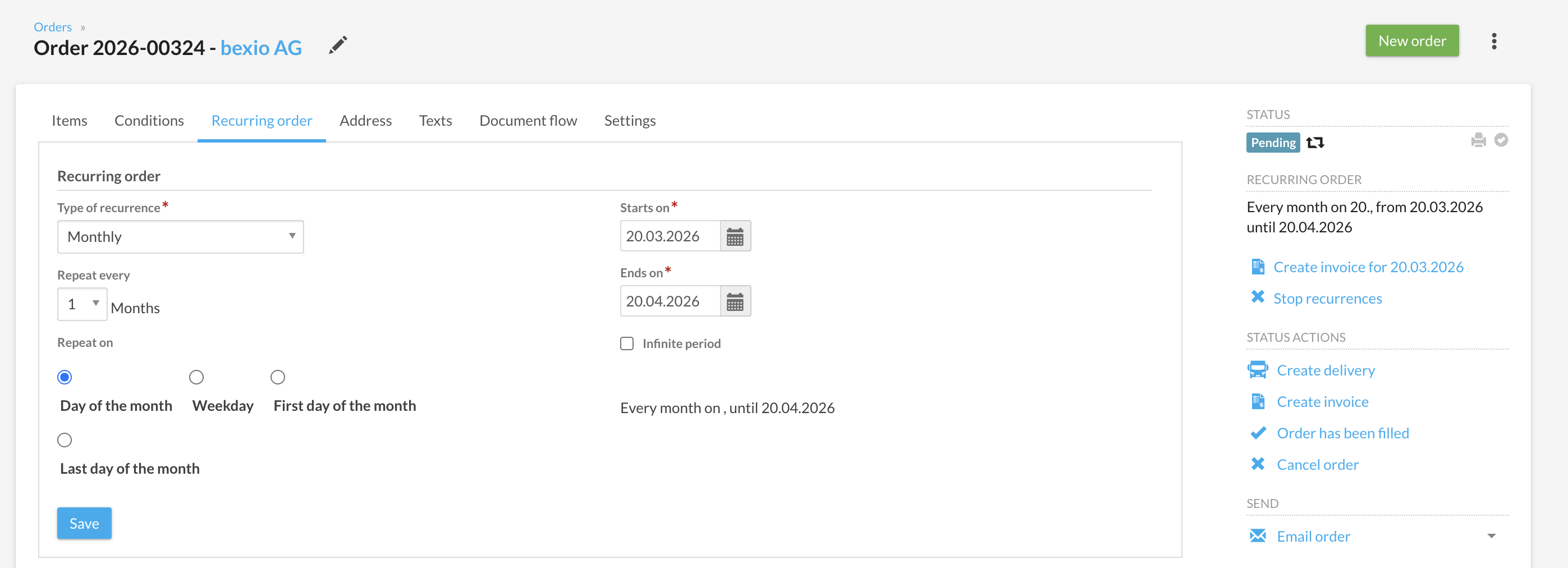Open the Document flow tab
Viewport: 1568px width, 568px height.
tap(528, 121)
